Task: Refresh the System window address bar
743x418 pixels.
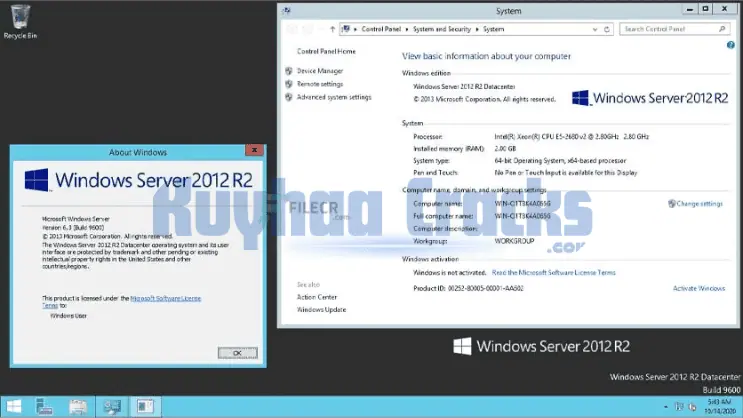Action: 608,29
